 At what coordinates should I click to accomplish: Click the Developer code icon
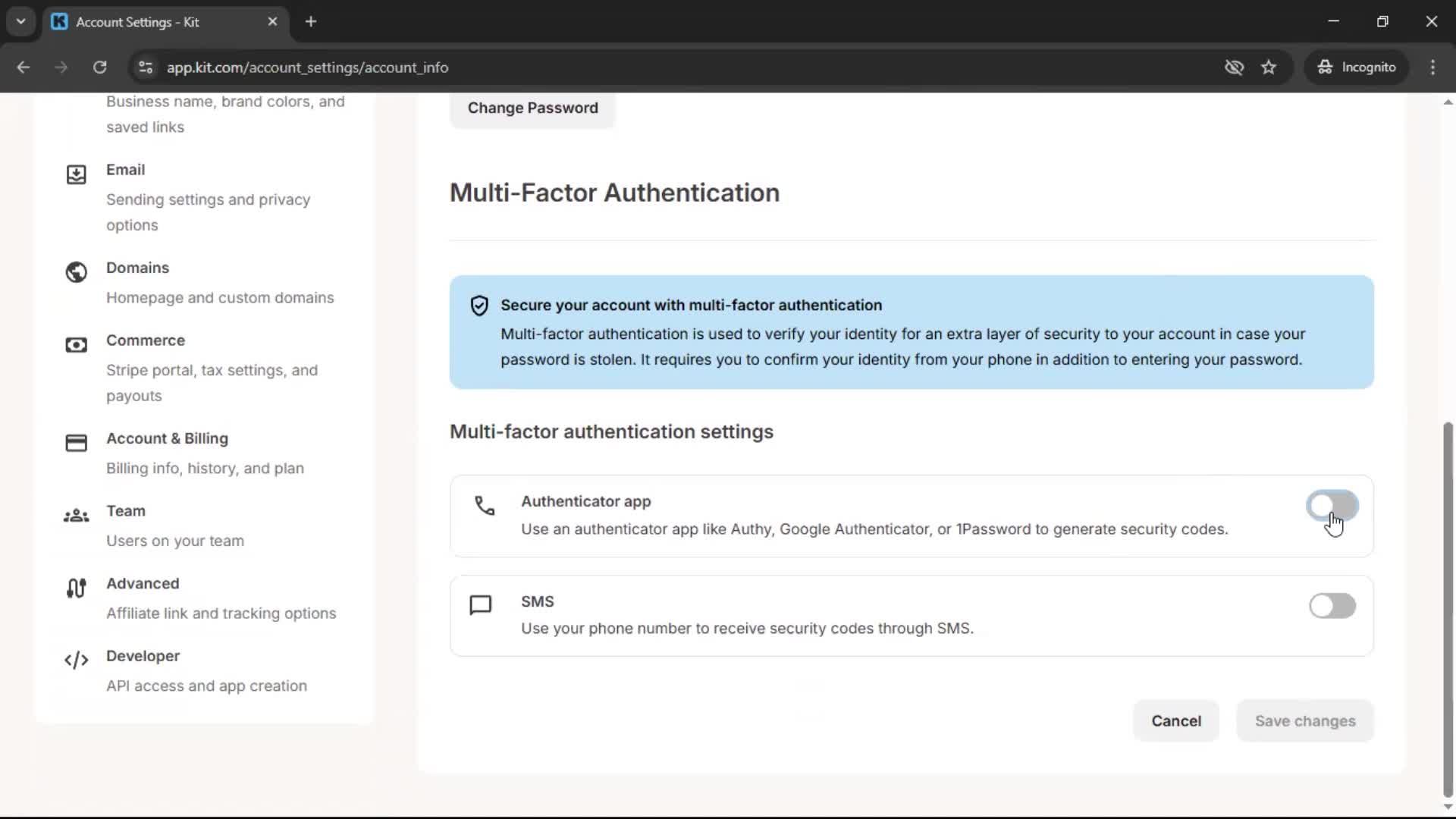(76, 660)
